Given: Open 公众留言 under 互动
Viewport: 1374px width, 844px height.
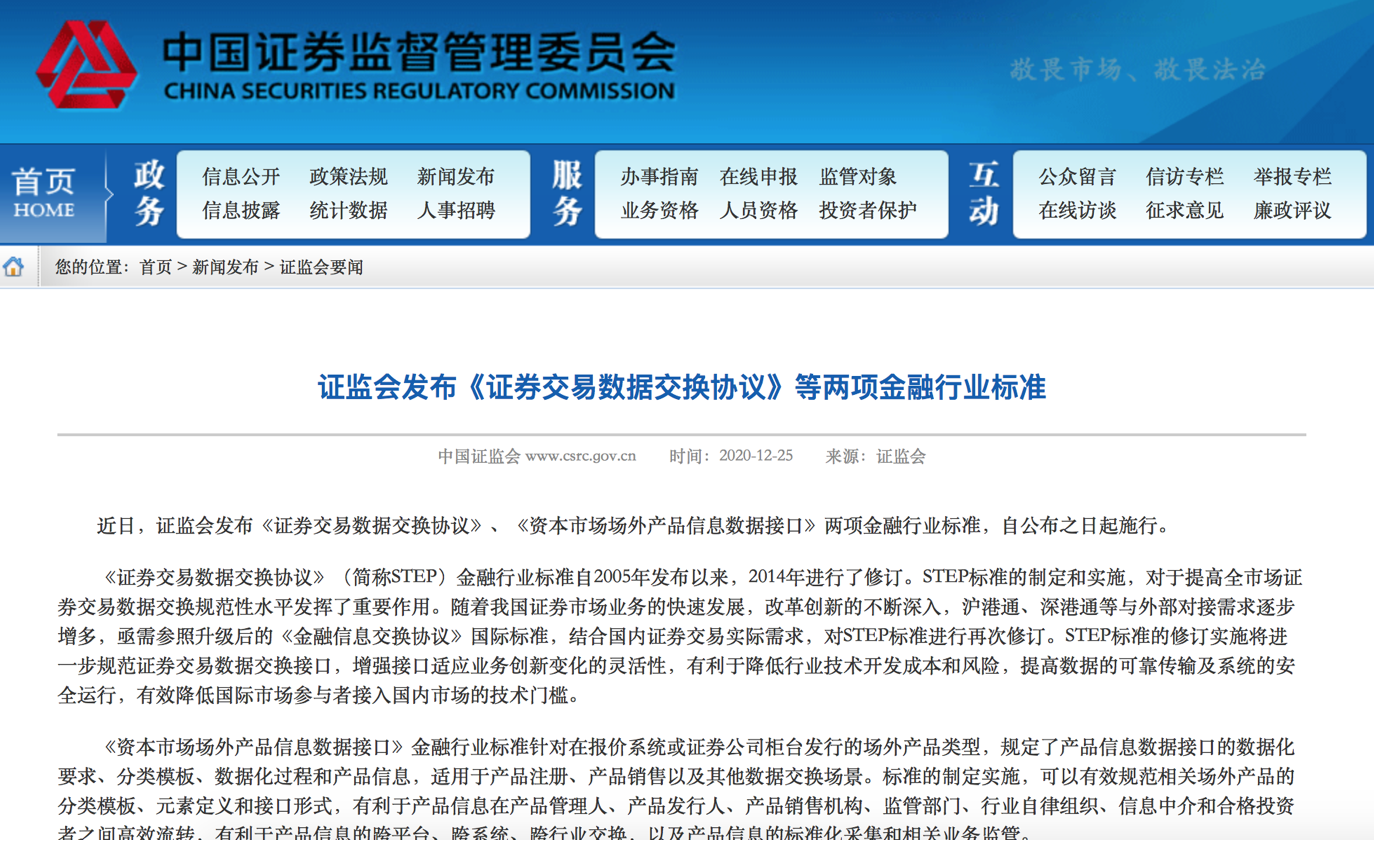Looking at the screenshot, I should point(1077,177).
